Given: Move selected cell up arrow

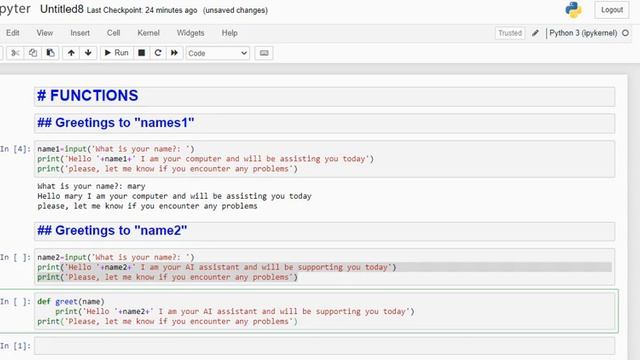Looking at the screenshot, I should pyautogui.click(x=71, y=53).
